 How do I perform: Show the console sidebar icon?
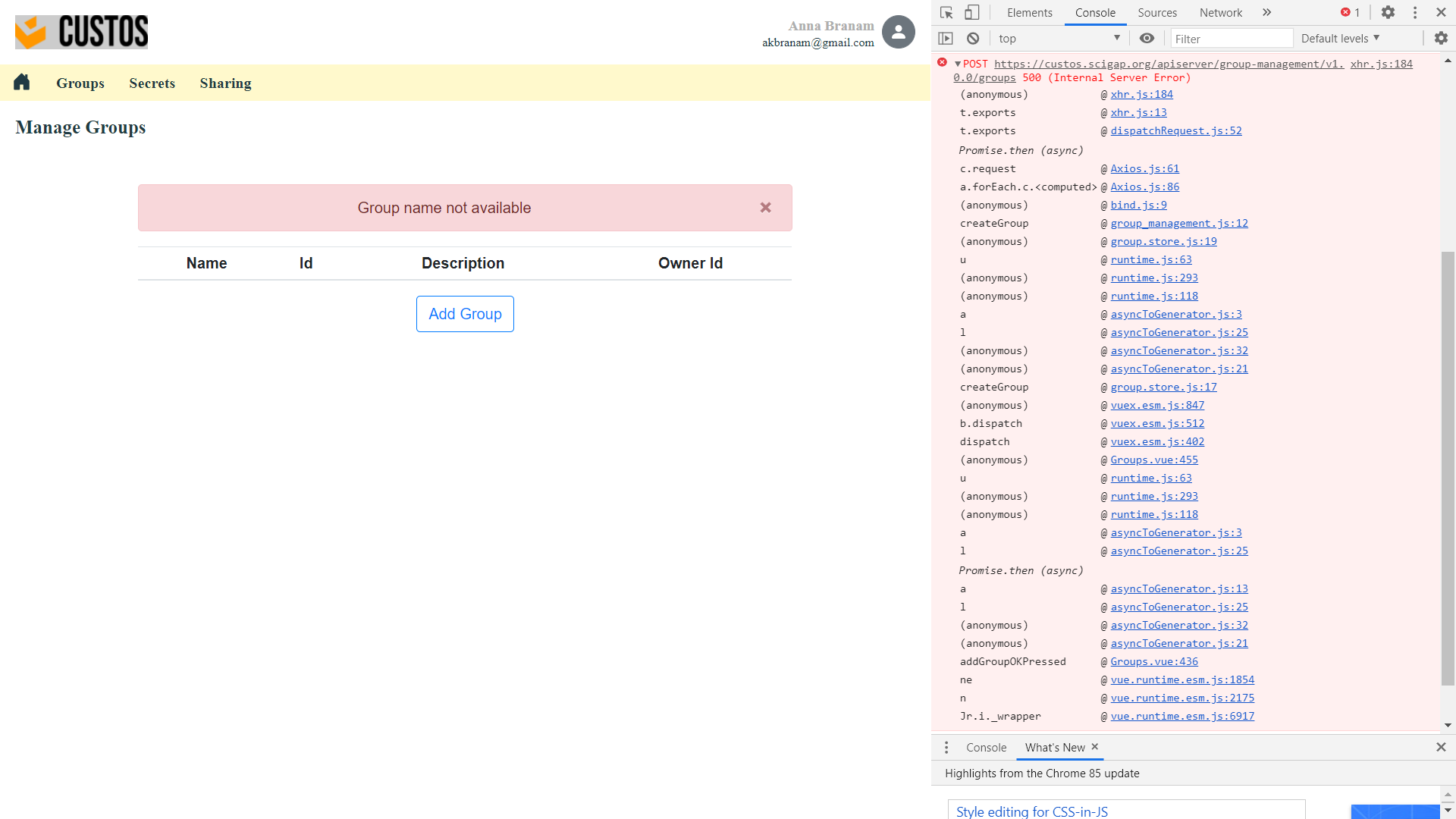pyautogui.click(x=946, y=39)
